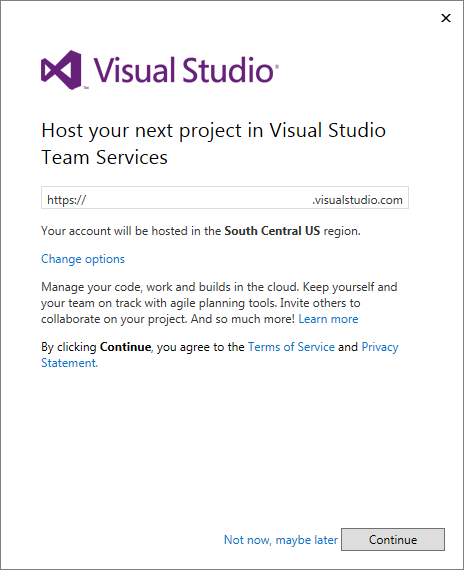The width and height of the screenshot is (464, 570).
Task: Click the Your account will be hosted sentence
Action: click(x=201, y=231)
